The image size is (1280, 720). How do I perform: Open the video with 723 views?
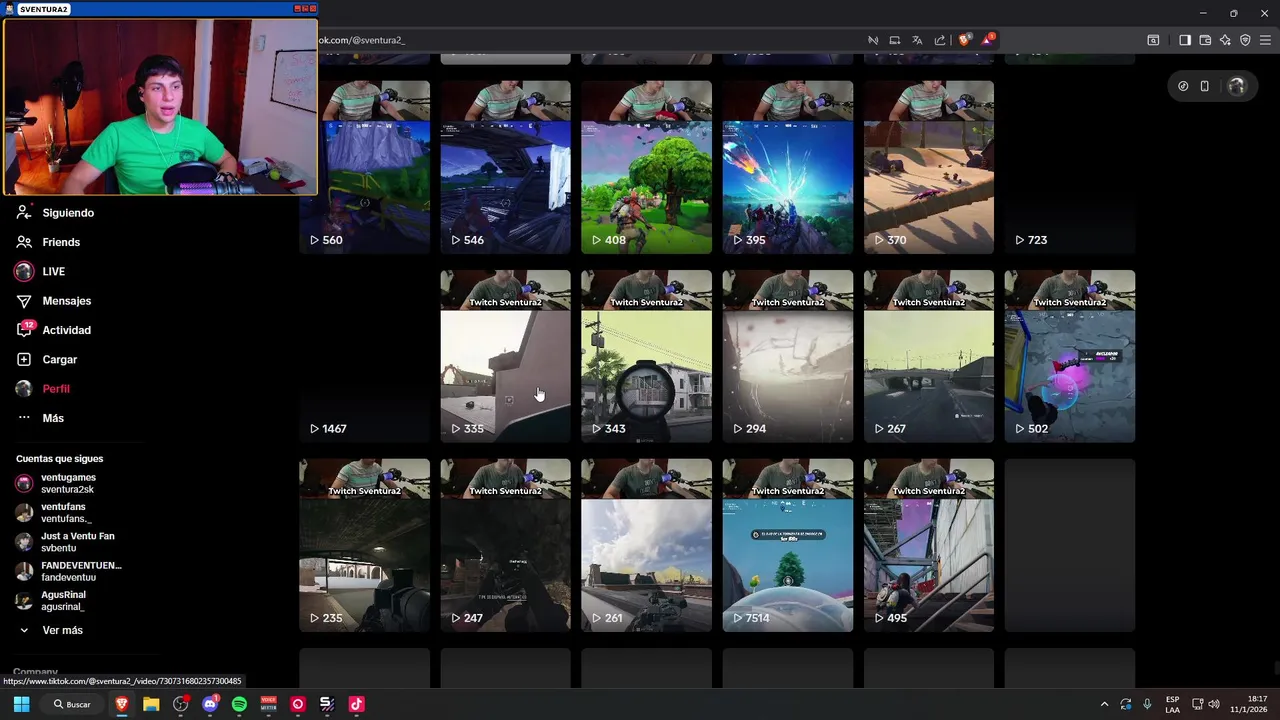(1070, 167)
